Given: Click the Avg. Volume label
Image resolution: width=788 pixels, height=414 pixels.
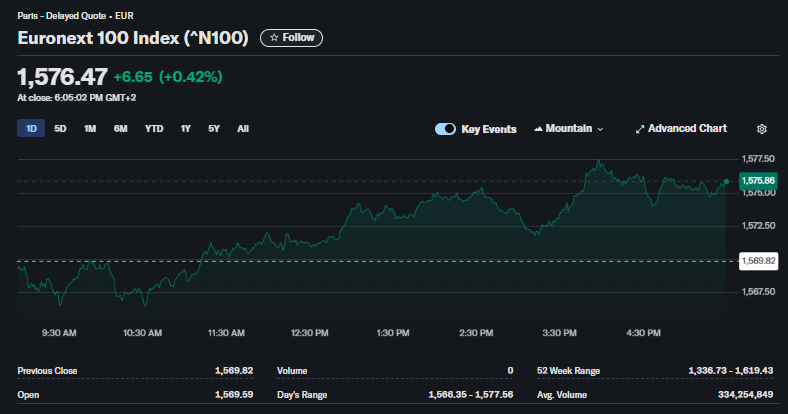Looking at the screenshot, I should (562, 395).
